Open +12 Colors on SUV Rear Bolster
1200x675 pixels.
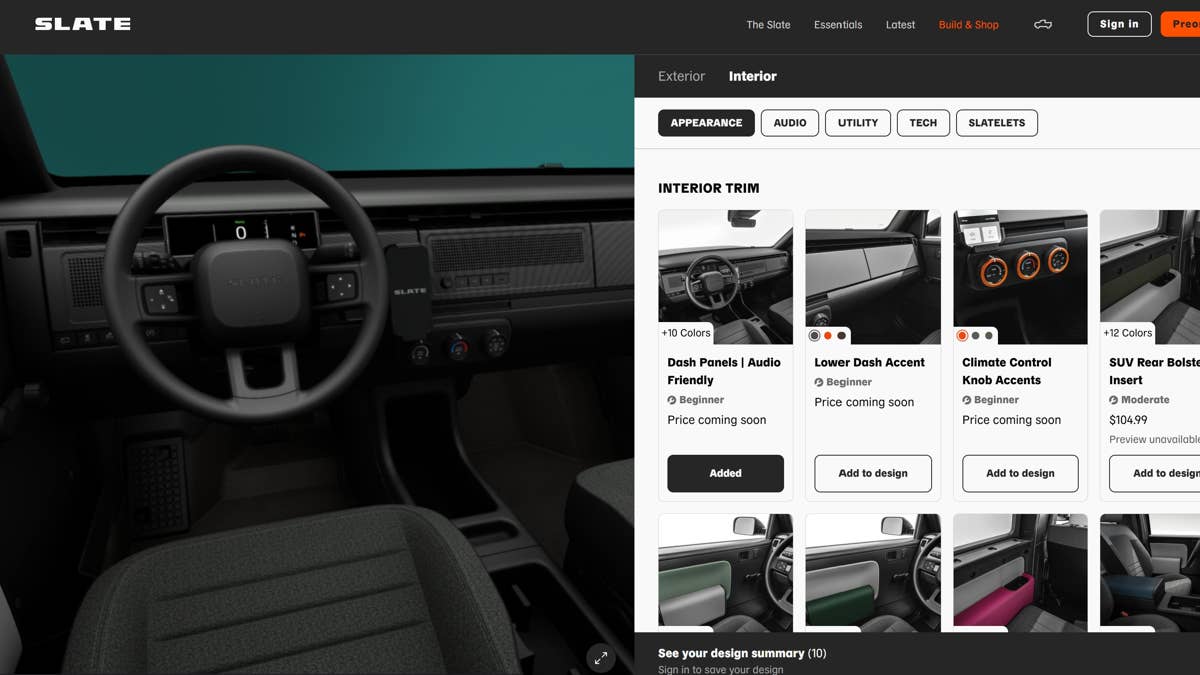[1128, 333]
